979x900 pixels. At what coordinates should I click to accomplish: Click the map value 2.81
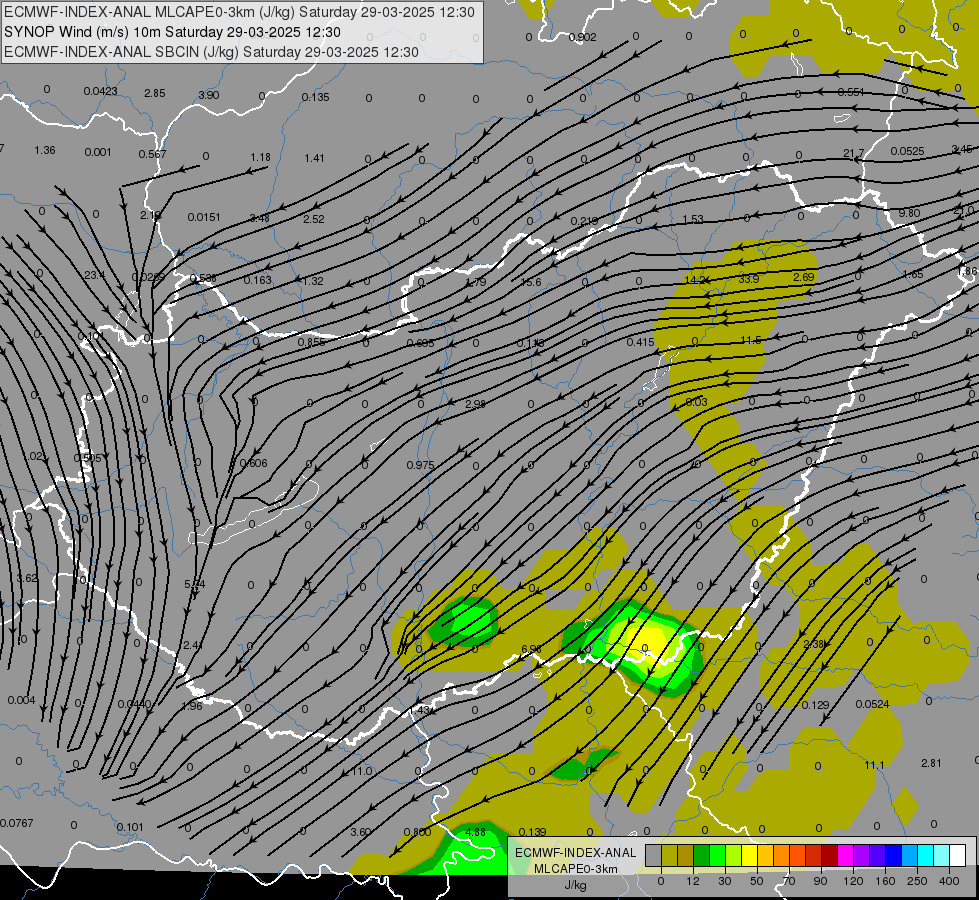point(931,763)
